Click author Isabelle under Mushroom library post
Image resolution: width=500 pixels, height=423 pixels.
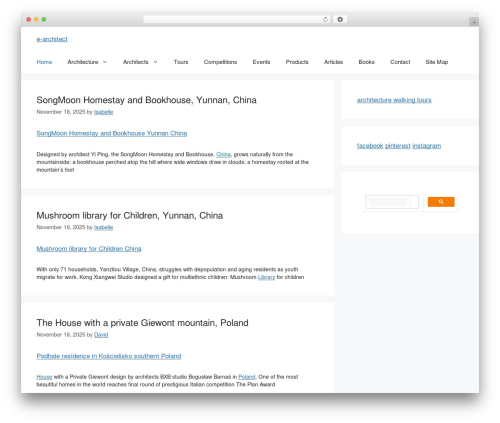click(x=104, y=227)
